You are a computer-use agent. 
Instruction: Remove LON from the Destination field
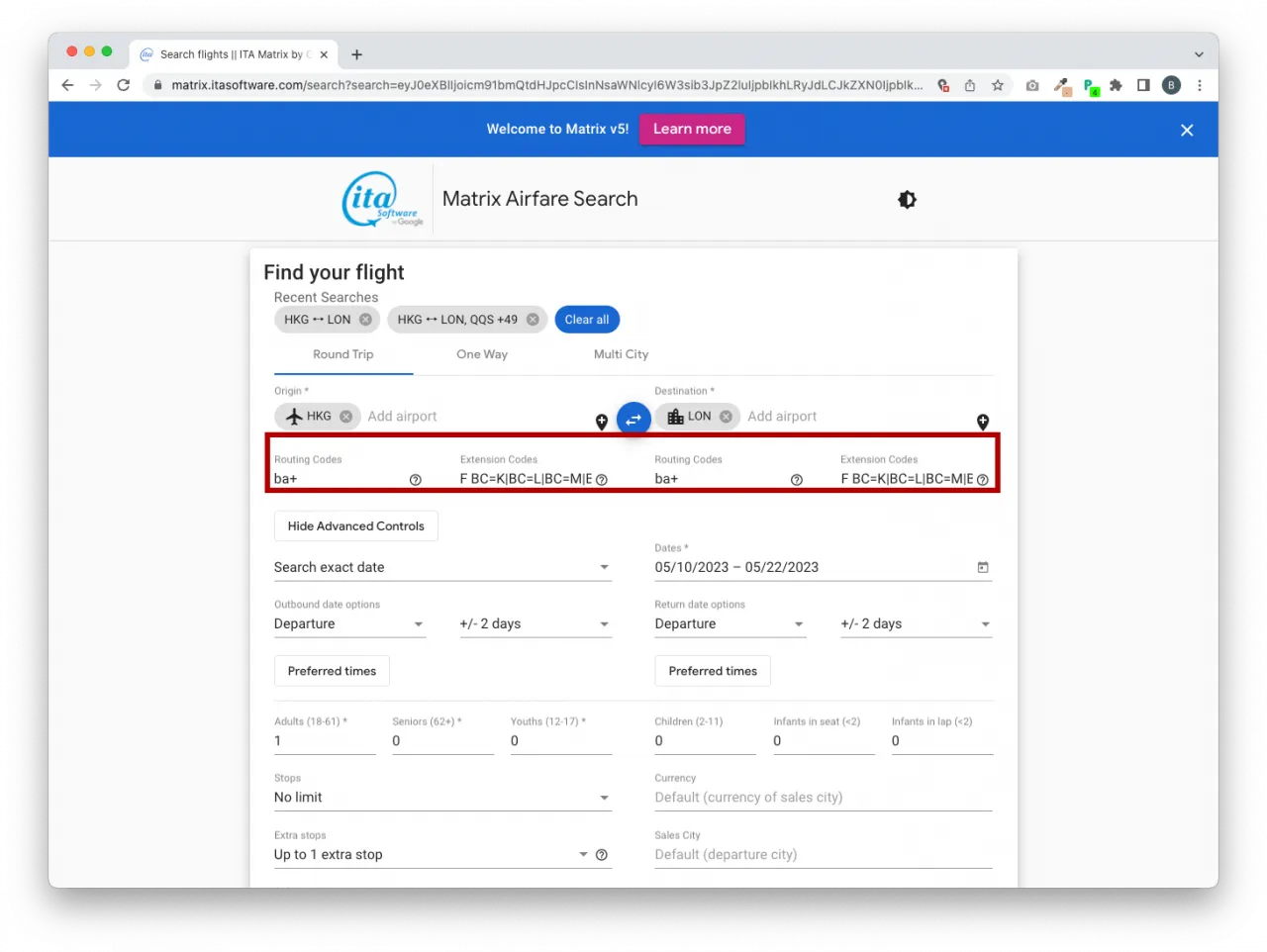point(726,417)
